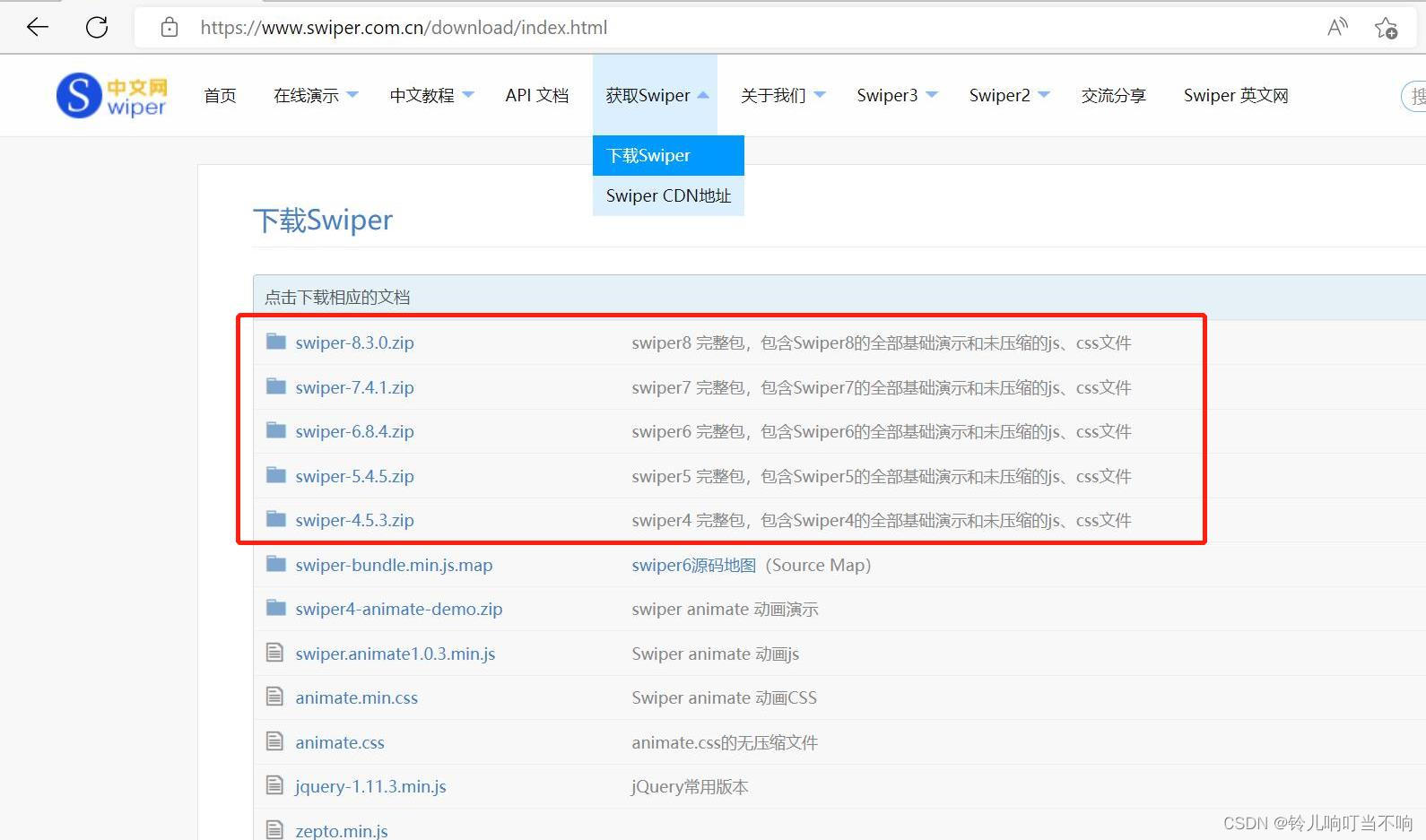Click file icon beside animate.css
The width and height of the screenshot is (1426, 840).
coord(275,741)
